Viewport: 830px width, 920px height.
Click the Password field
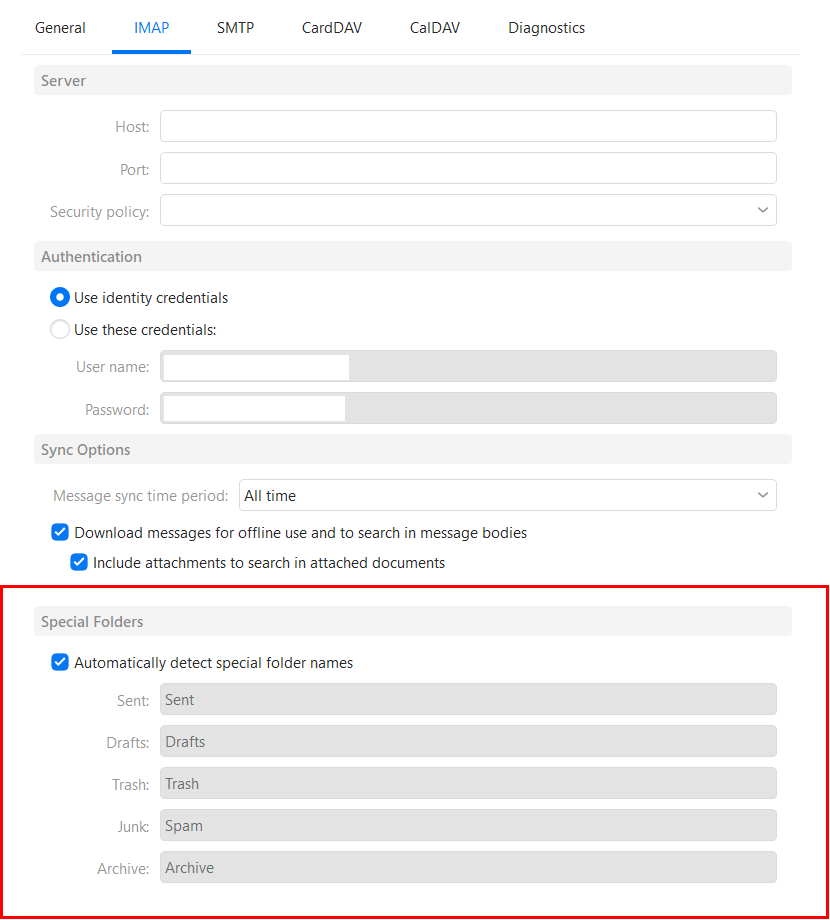(468, 408)
